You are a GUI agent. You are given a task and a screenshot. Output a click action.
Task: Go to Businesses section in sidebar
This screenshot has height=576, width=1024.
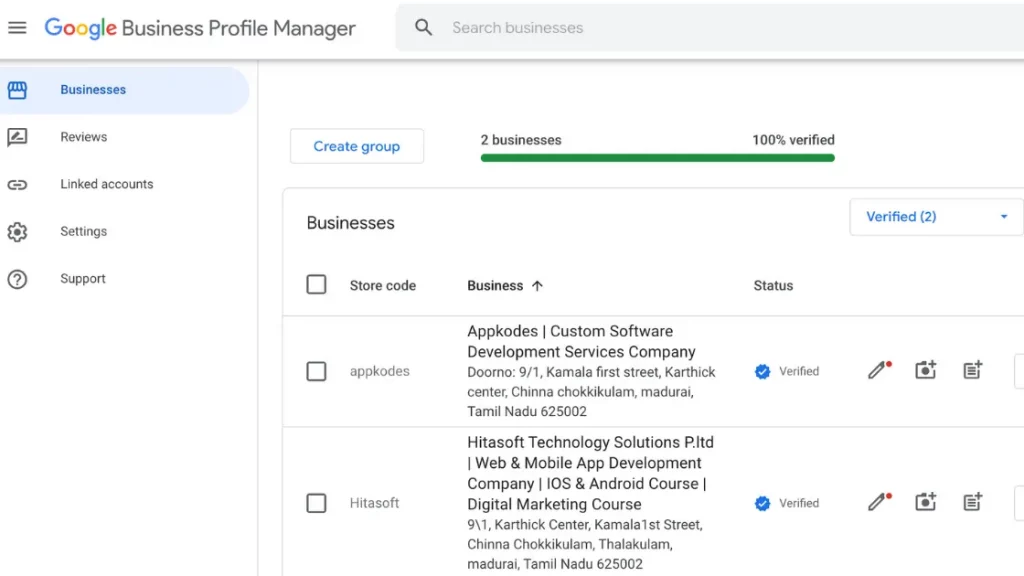(124, 90)
